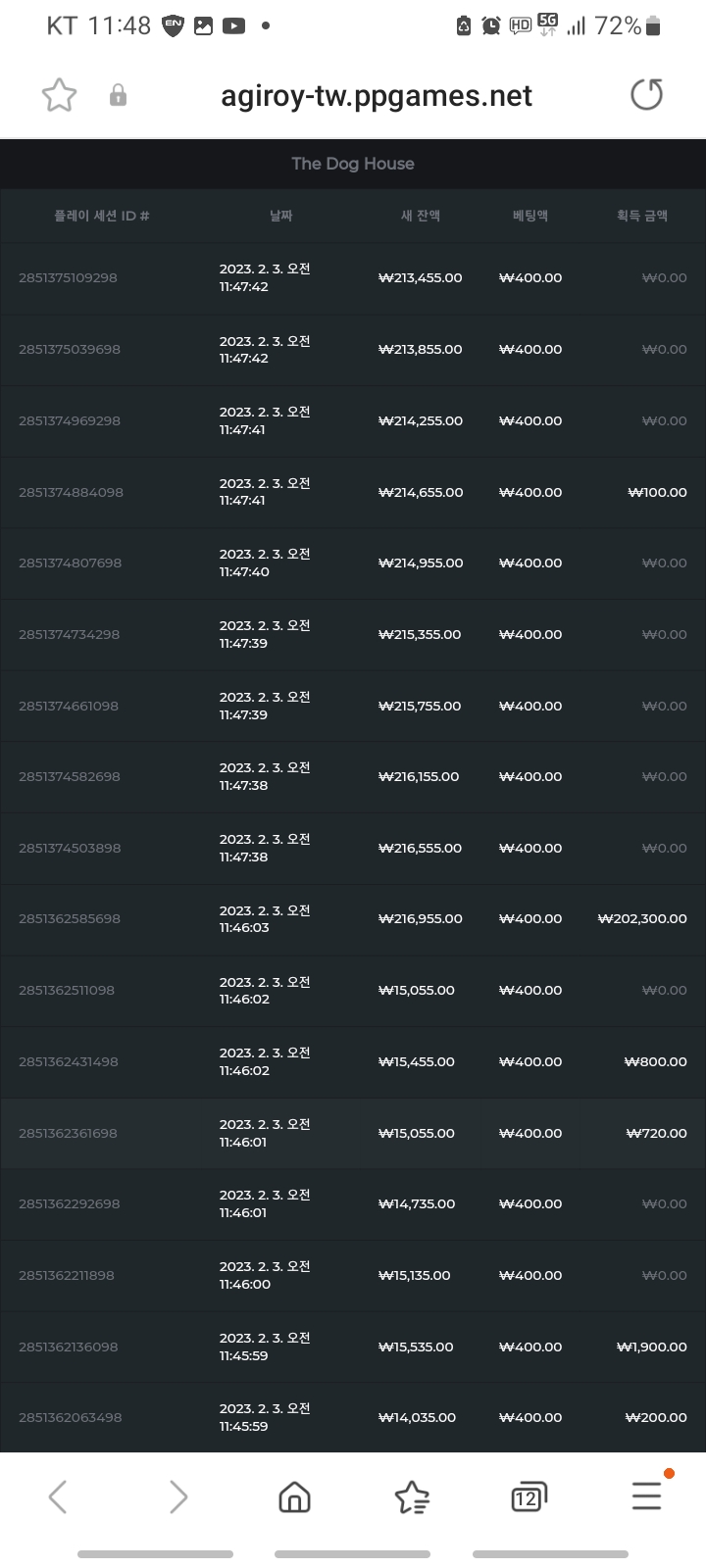Go forward with the browser forward arrow
This screenshot has width=706, height=1568.
[177, 1496]
